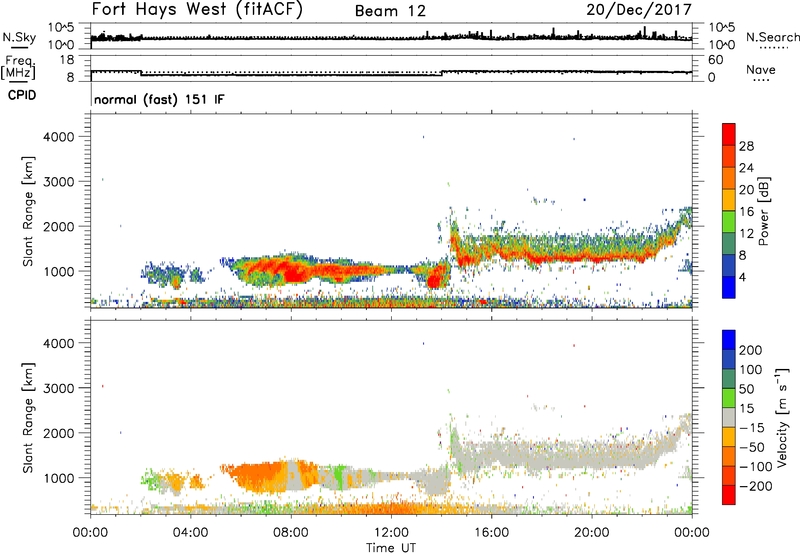The width and height of the screenshot is (800, 554).
Task: Click the "18" frequency axis tick
Action: point(67,60)
